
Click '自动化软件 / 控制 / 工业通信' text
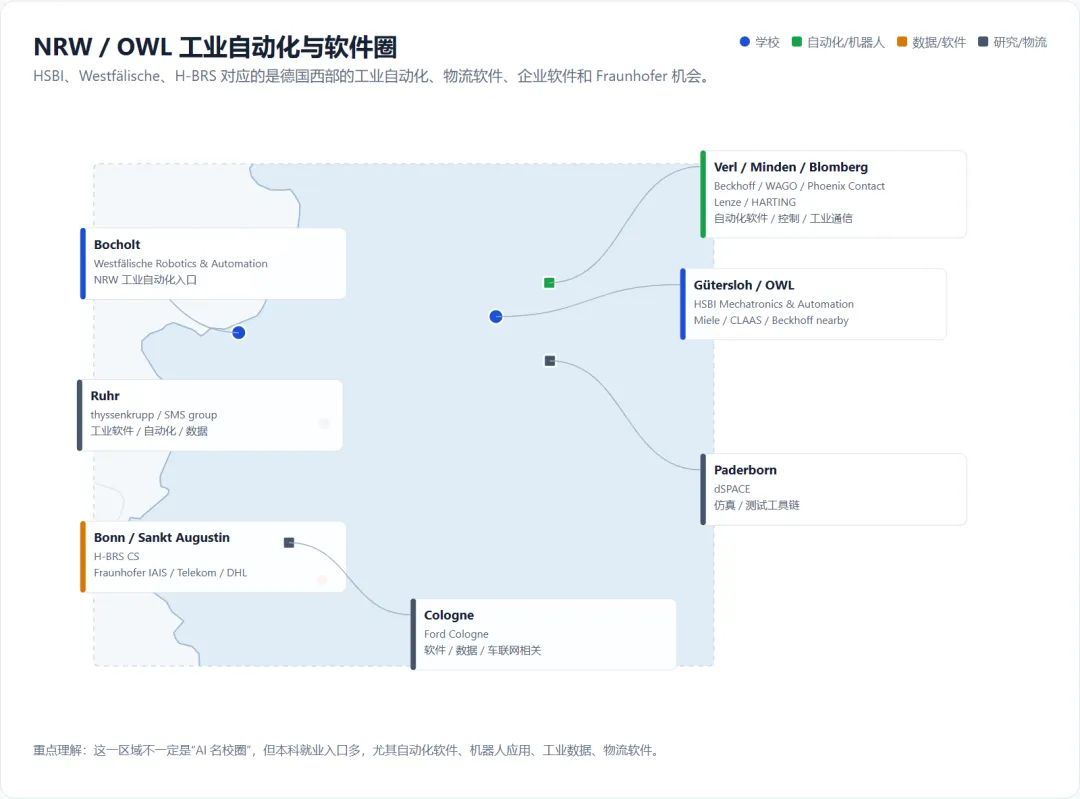tap(782, 218)
